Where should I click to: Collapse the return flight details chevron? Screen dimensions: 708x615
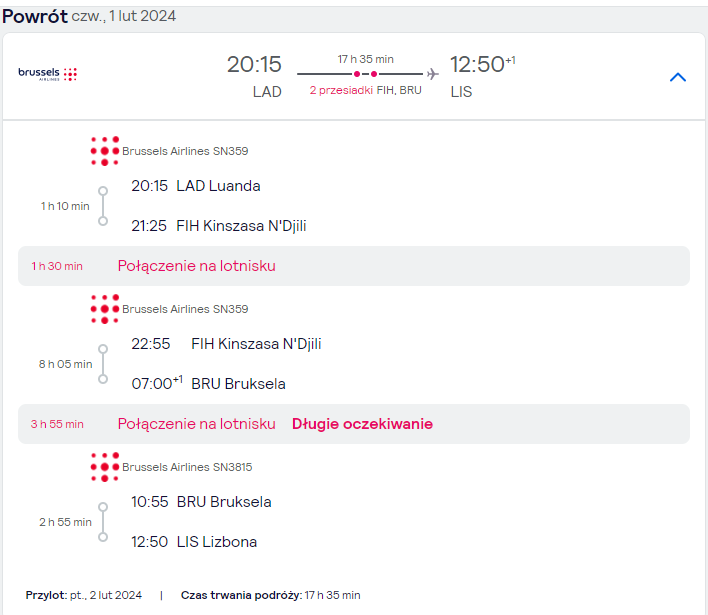[678, 77]
